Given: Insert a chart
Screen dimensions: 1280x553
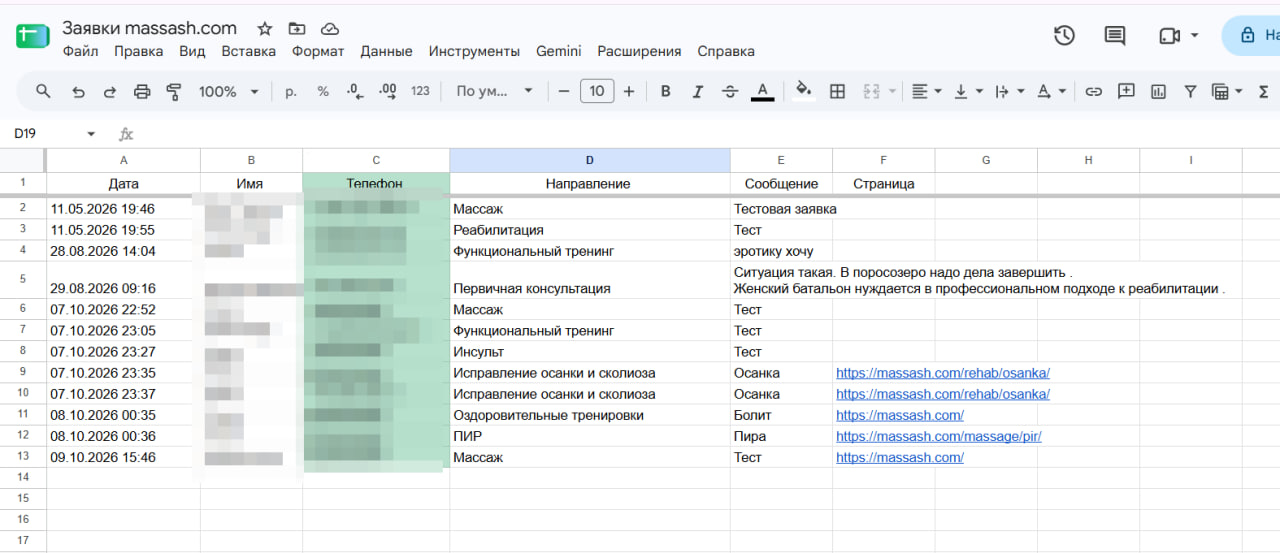Looking at the screenshot, I should (1158, 91).
